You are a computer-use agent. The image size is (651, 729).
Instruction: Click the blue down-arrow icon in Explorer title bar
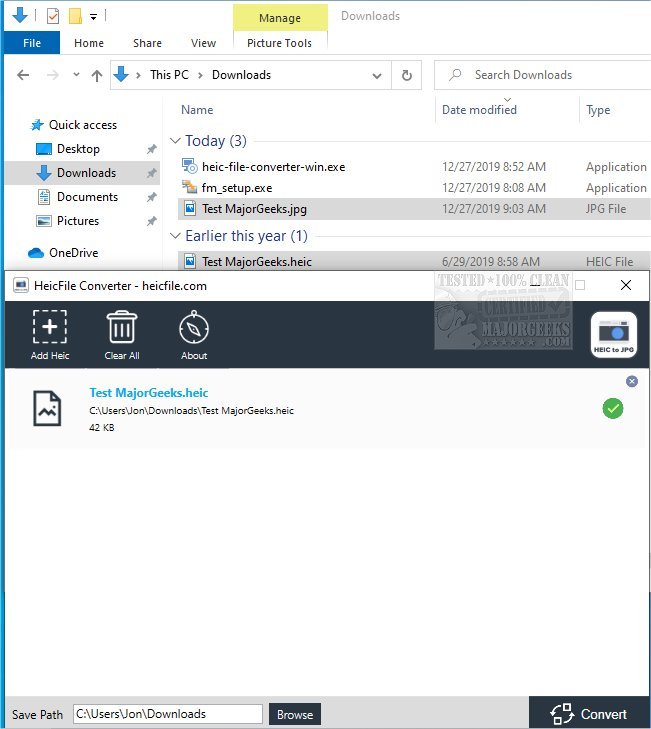tap(20, 15)
